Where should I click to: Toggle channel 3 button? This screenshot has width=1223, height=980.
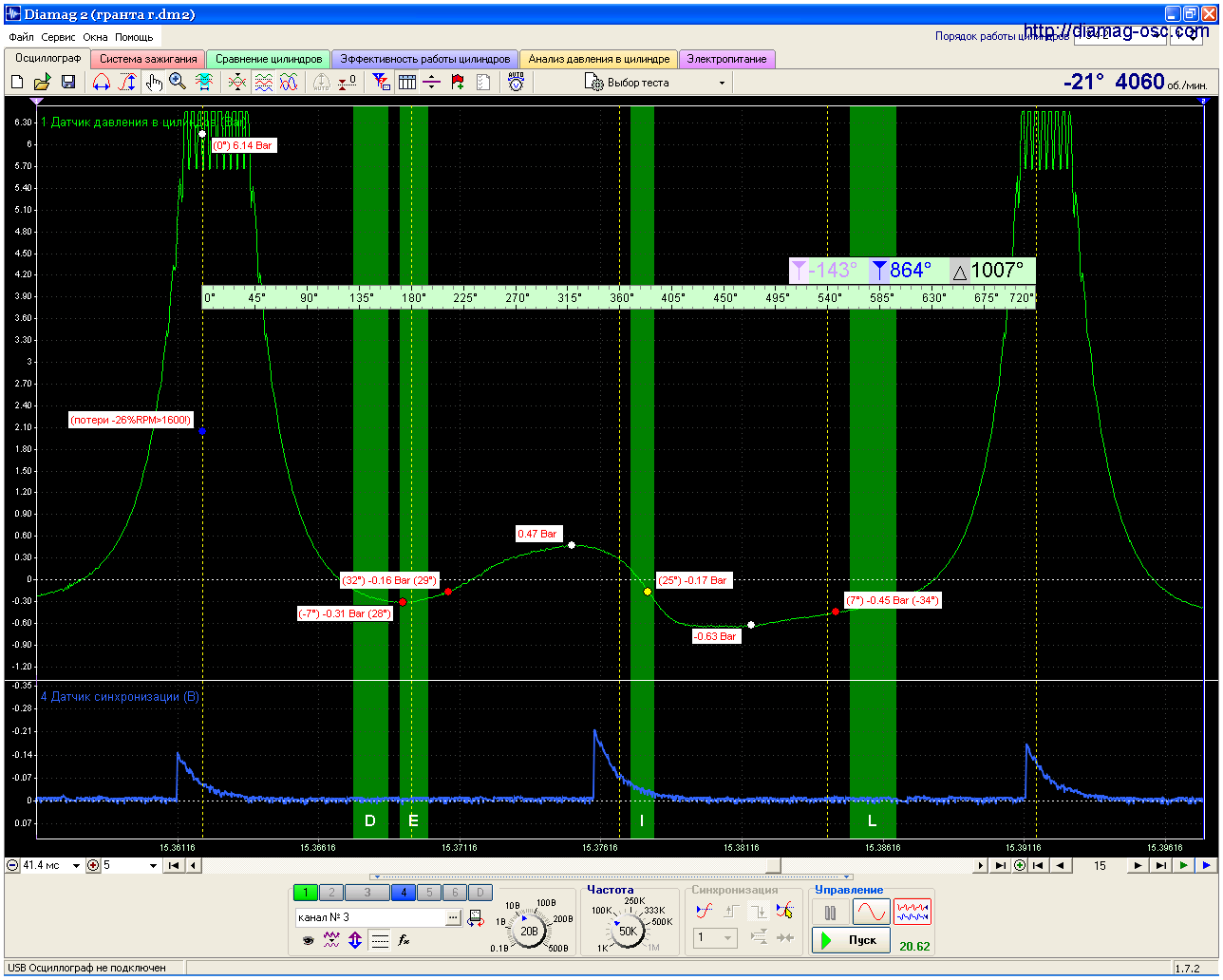tap(367, 893)
